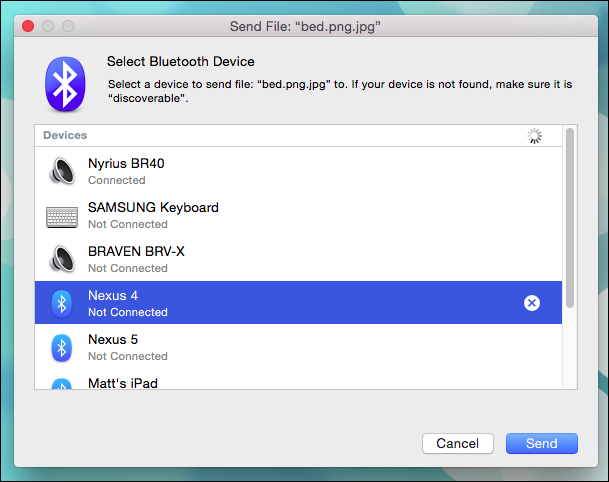
Task: Select the Matt's iPad device
Action: point(298,379)
